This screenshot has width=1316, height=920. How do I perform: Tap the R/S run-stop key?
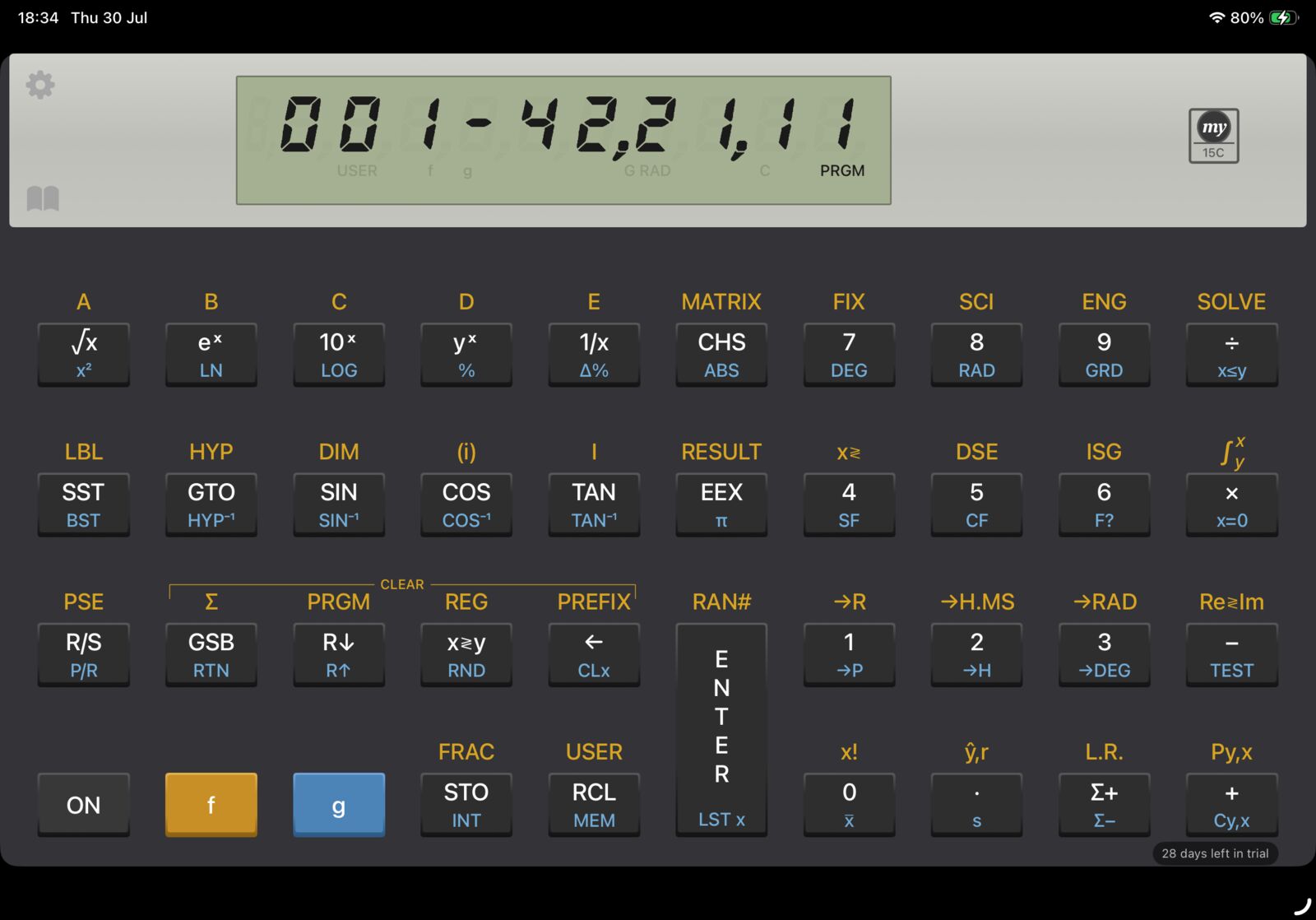coord(84,655)
